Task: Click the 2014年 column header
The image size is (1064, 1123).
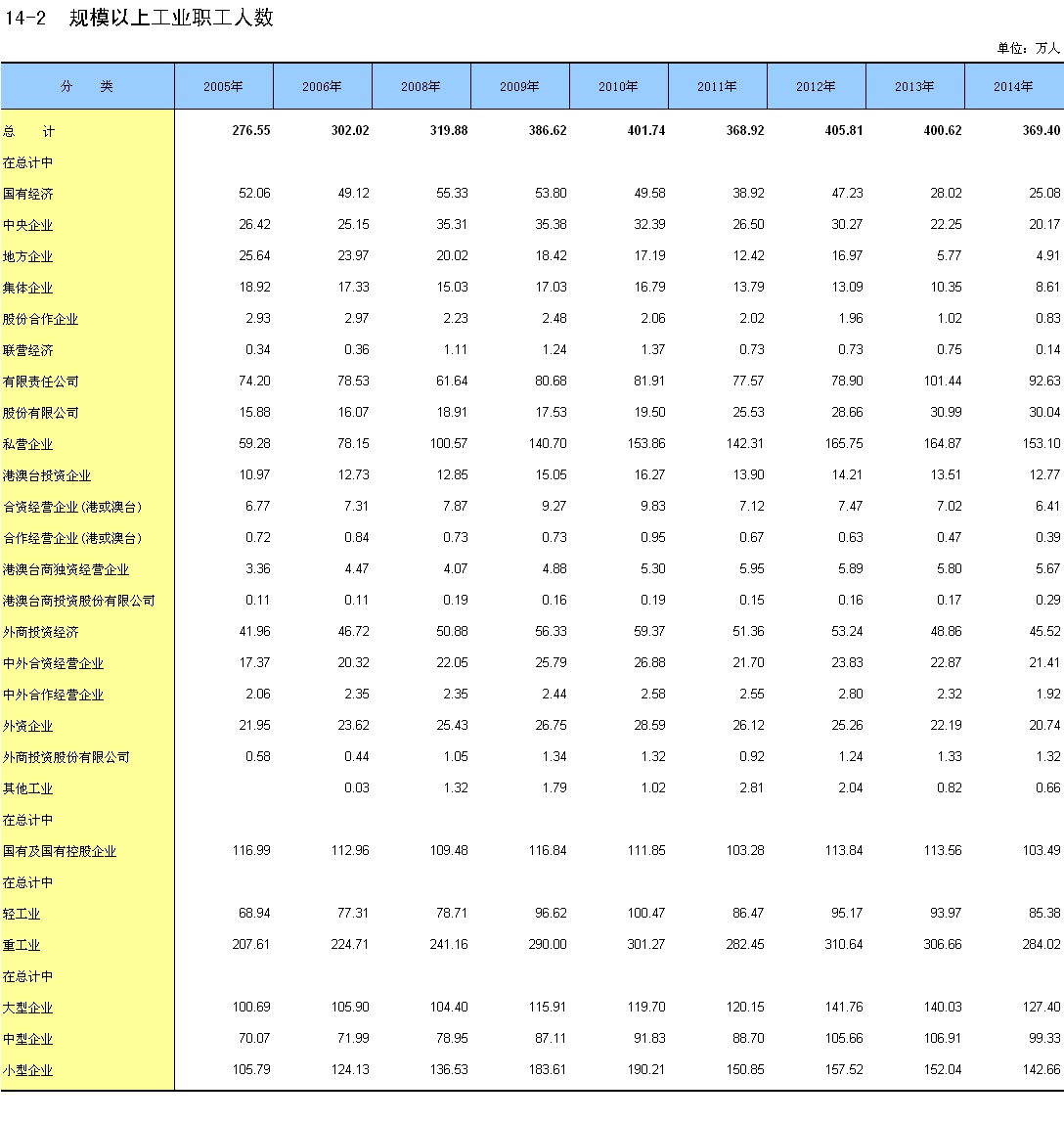Action: coord(1013,86)
